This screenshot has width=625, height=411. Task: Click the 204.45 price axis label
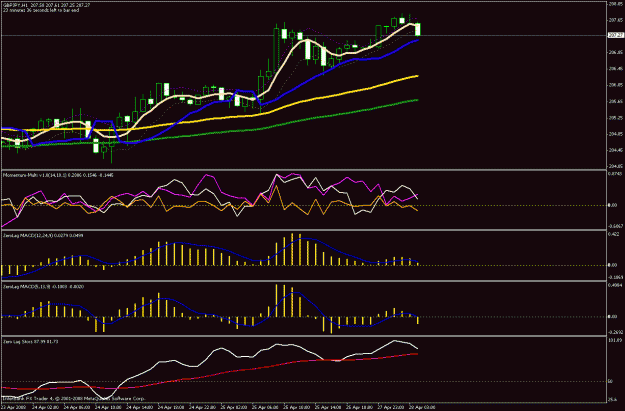coord(615,150)
